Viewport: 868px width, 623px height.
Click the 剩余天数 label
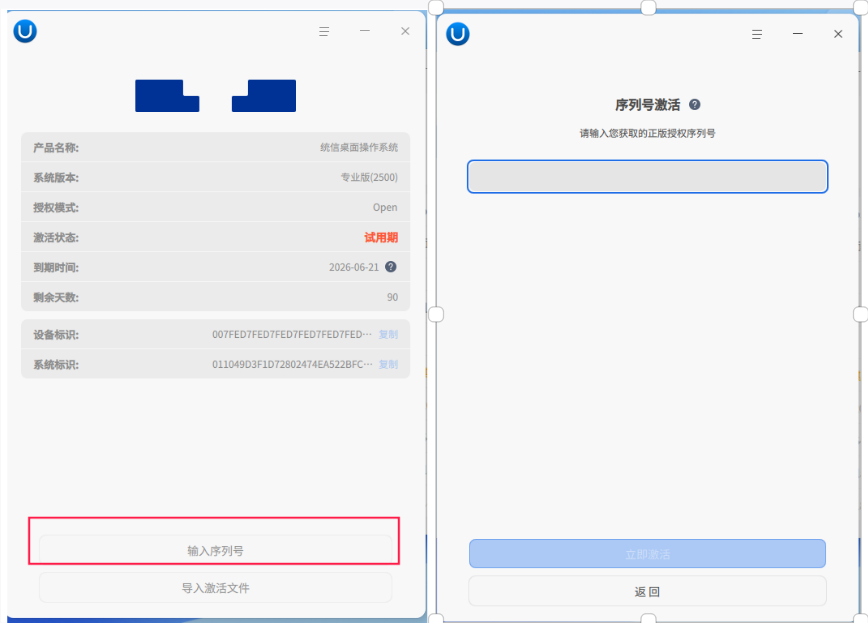pyautogui.click(x=56, y=297)
